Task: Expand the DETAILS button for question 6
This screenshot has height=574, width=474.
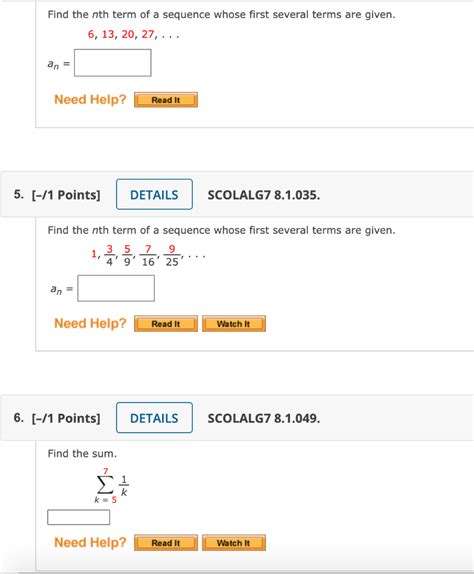Action: [x=154, y=418]
